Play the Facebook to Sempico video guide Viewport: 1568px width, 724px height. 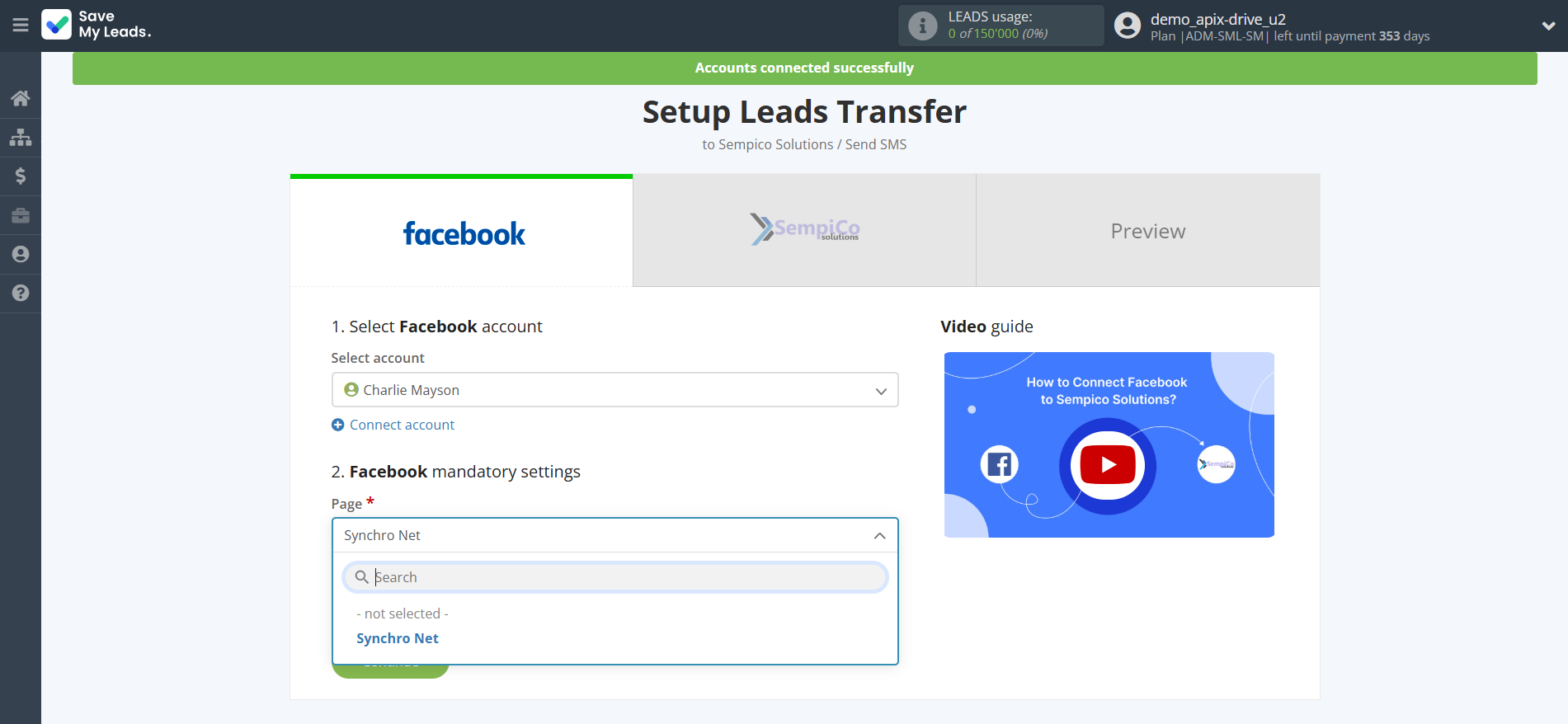click(x=1108, y=466)
